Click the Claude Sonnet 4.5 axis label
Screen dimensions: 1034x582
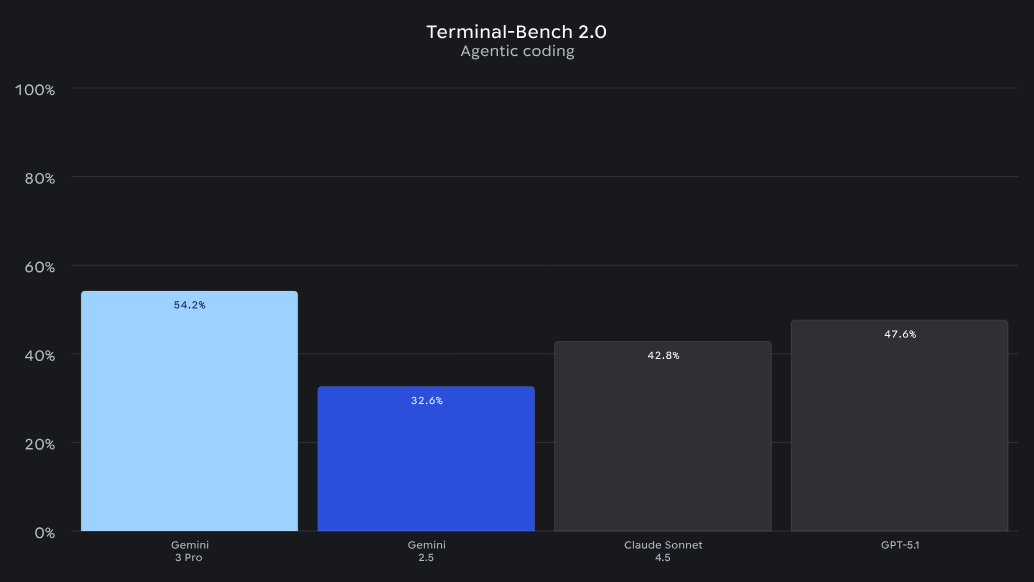click(x=663, y=551)
